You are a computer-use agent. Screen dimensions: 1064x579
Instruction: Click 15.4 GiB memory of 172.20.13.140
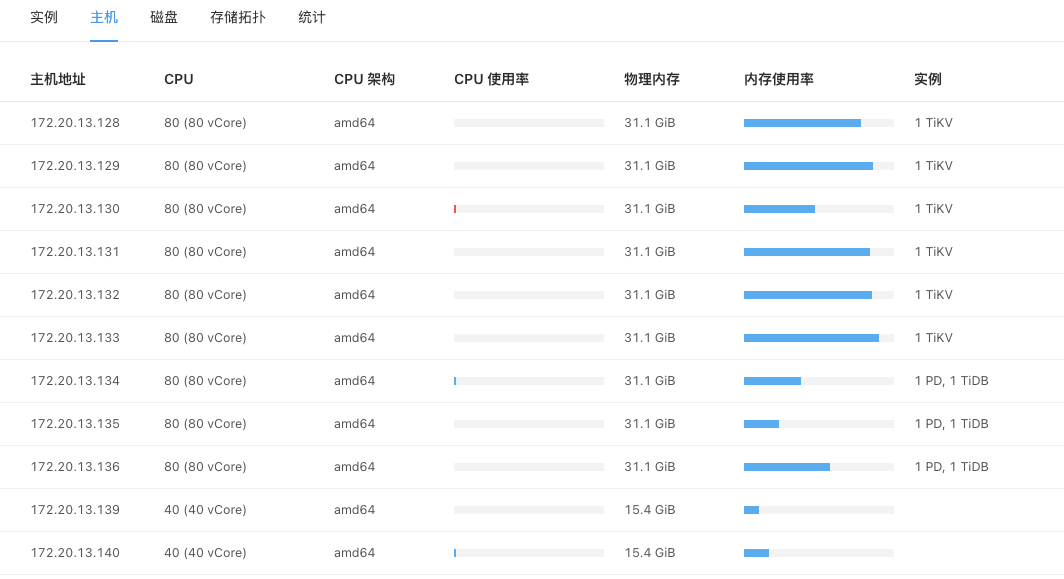pos(650,553)
